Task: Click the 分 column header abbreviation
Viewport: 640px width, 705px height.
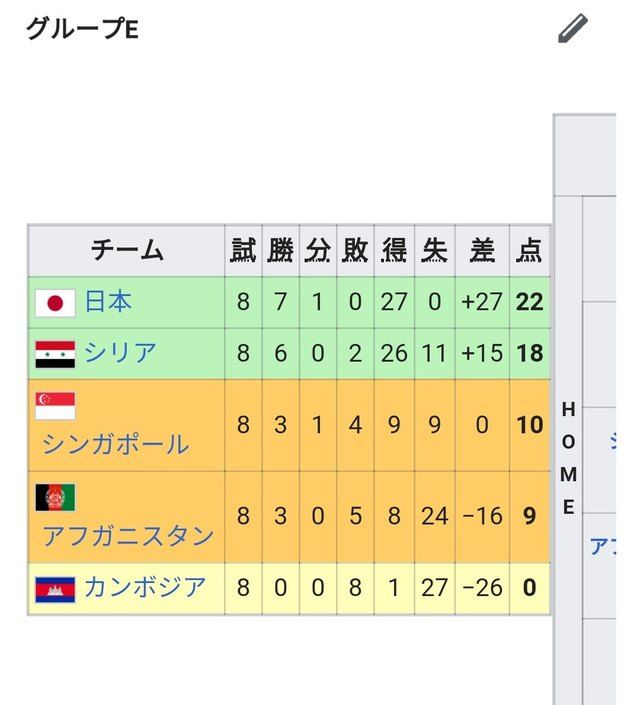Action: coord(318,250)
